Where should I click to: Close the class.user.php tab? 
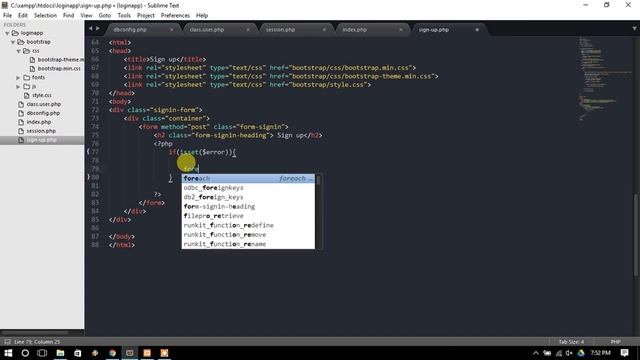(248, 30)
